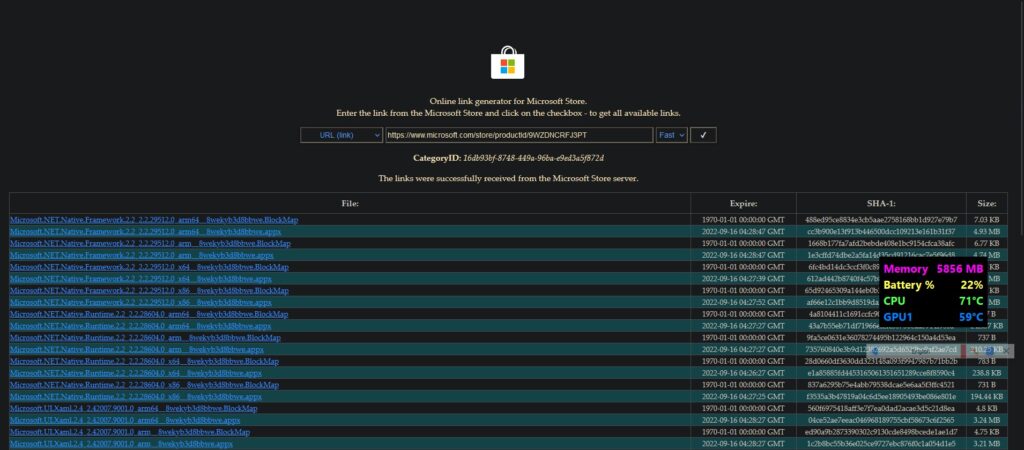Select the SHA-1 hash starting with 1668b177fa7afd2

pyautogui.click(x=881, y=244)
